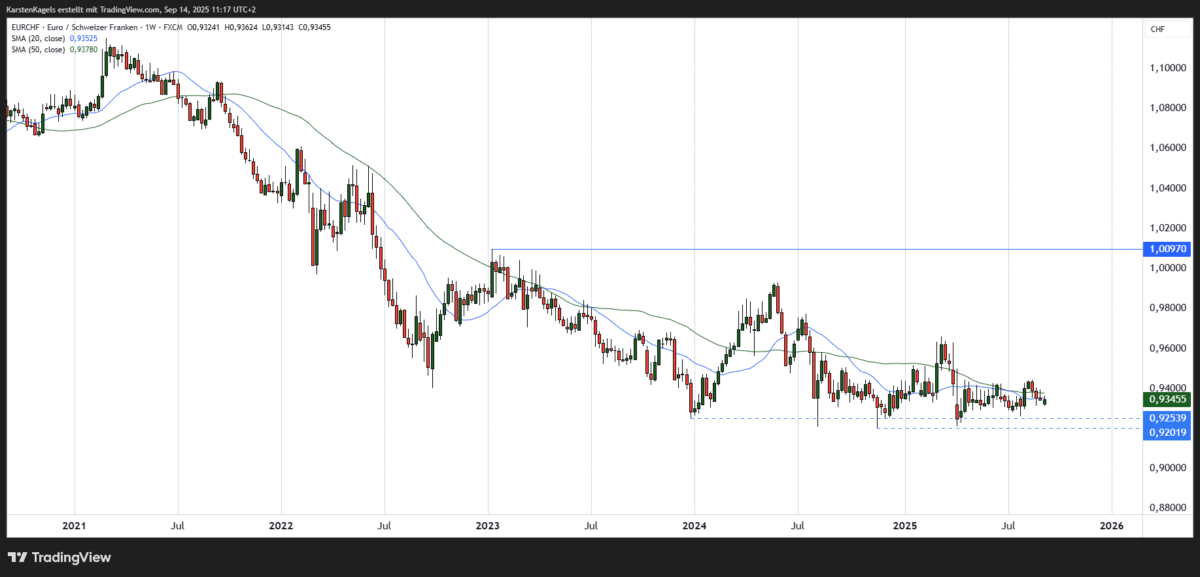Select the green current price label 0,93455

tap(1165, 399)
